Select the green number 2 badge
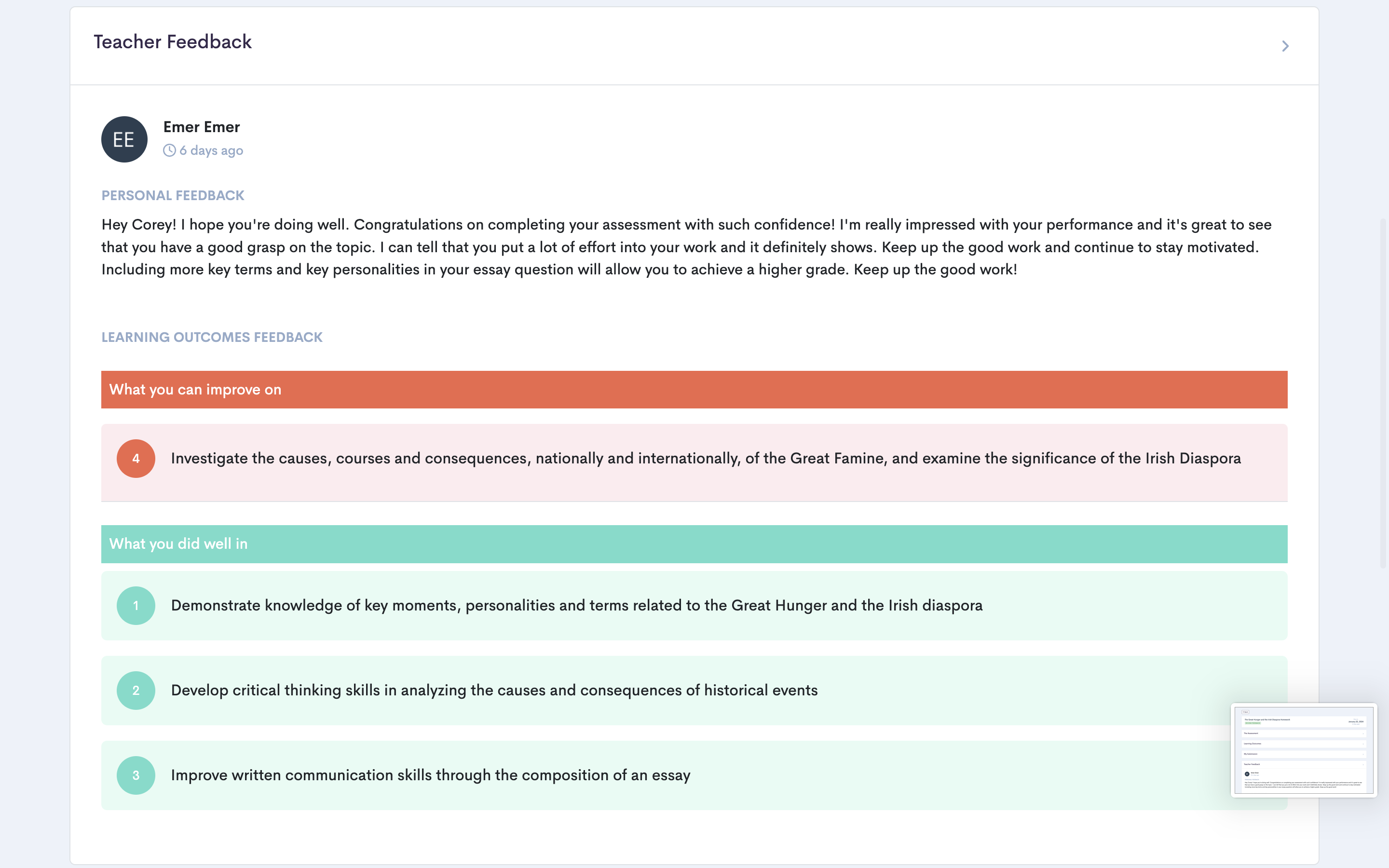Viewport: 1389px width, 868px height. click(x=136, y=691)
